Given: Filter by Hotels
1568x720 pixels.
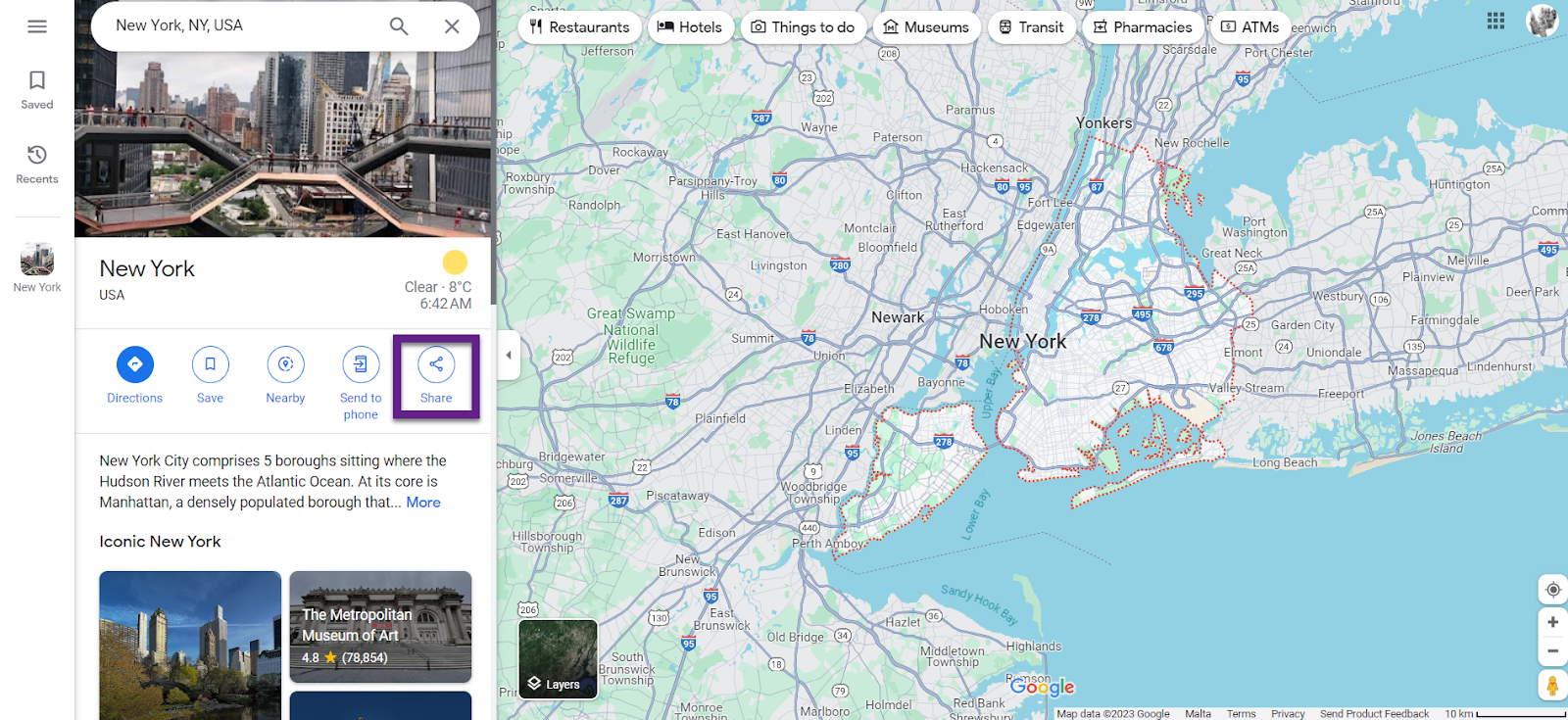Looking at the screenshot, I should 690,27.
